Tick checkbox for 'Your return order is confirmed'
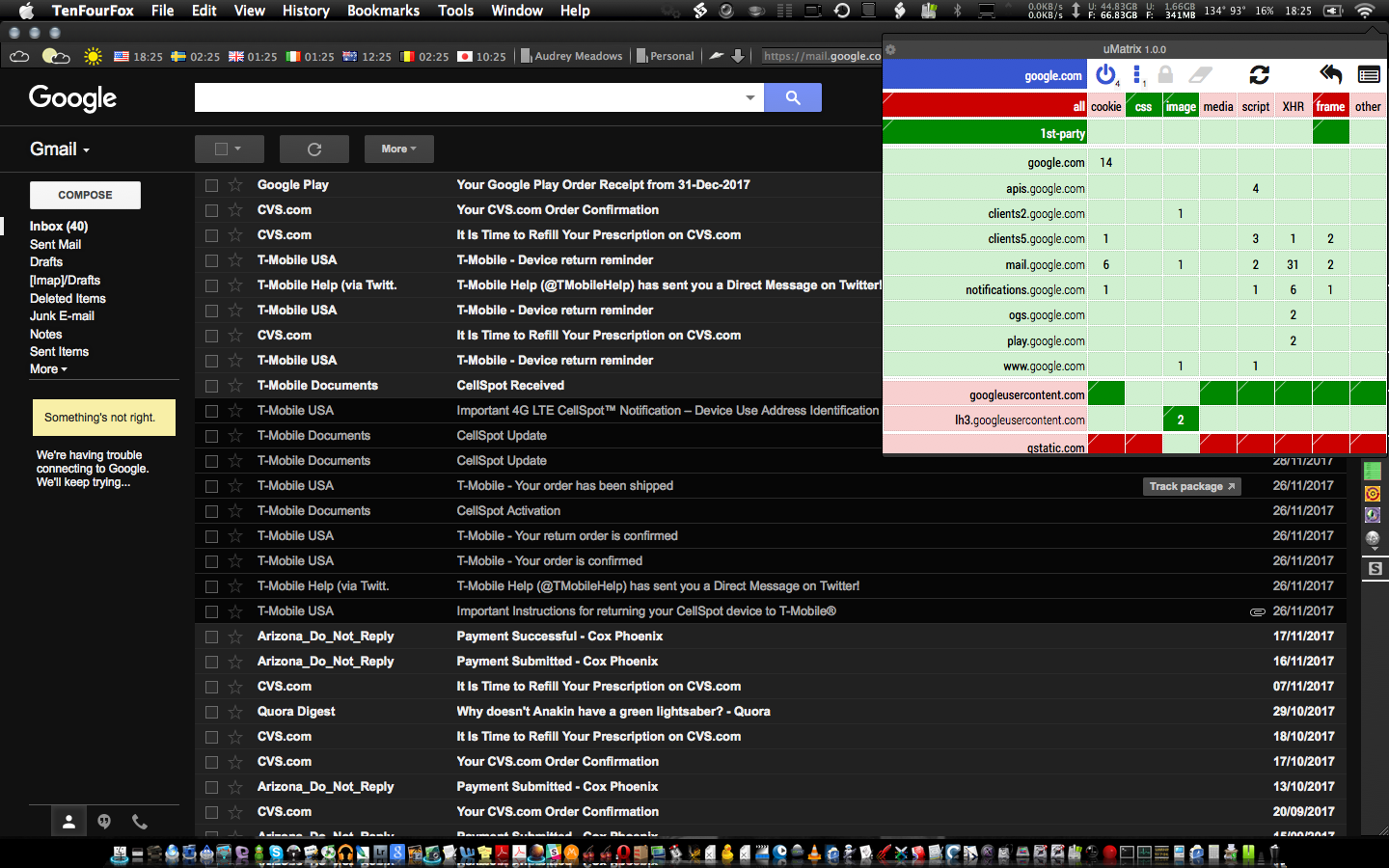Screen dimensions: 1389x868 tap(211, 536)
